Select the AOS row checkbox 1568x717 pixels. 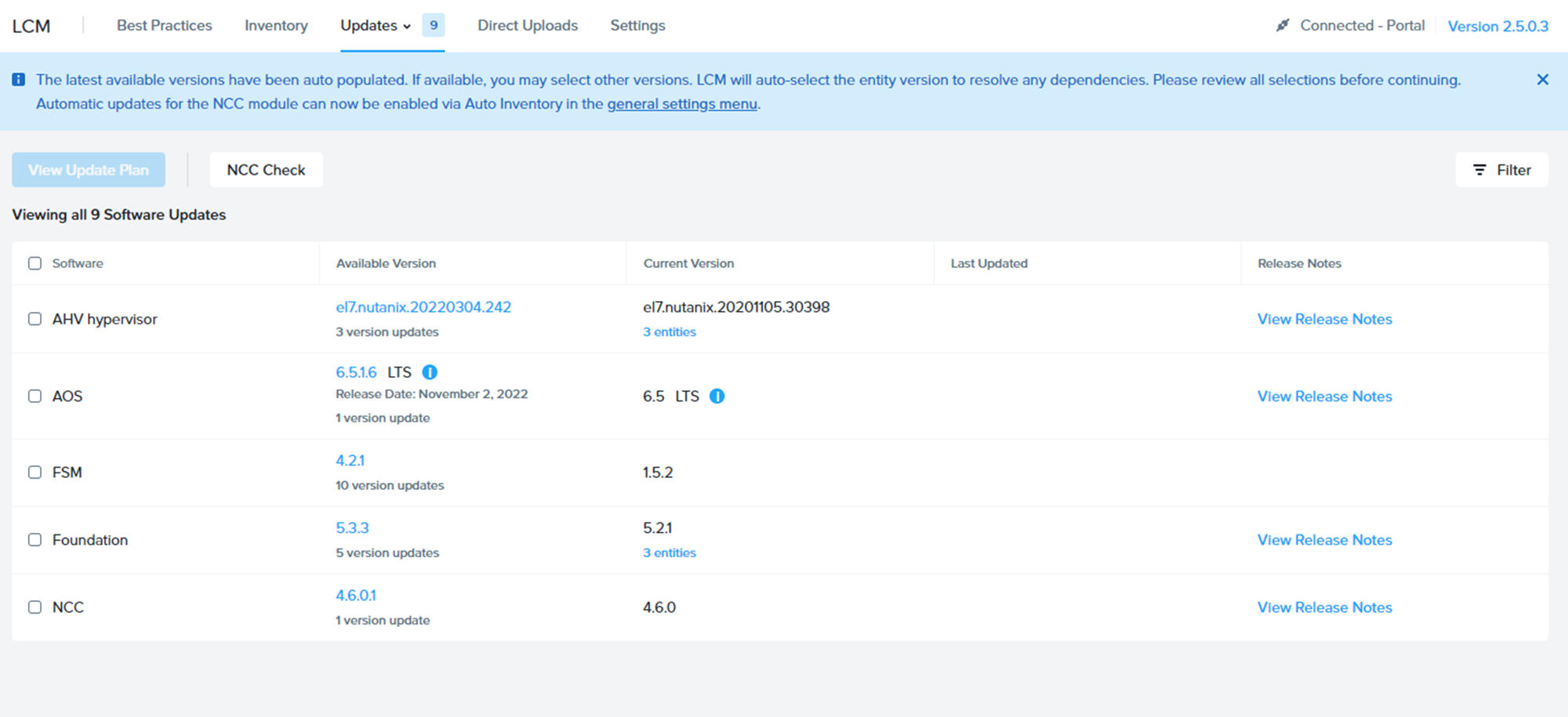click(34, 396)
